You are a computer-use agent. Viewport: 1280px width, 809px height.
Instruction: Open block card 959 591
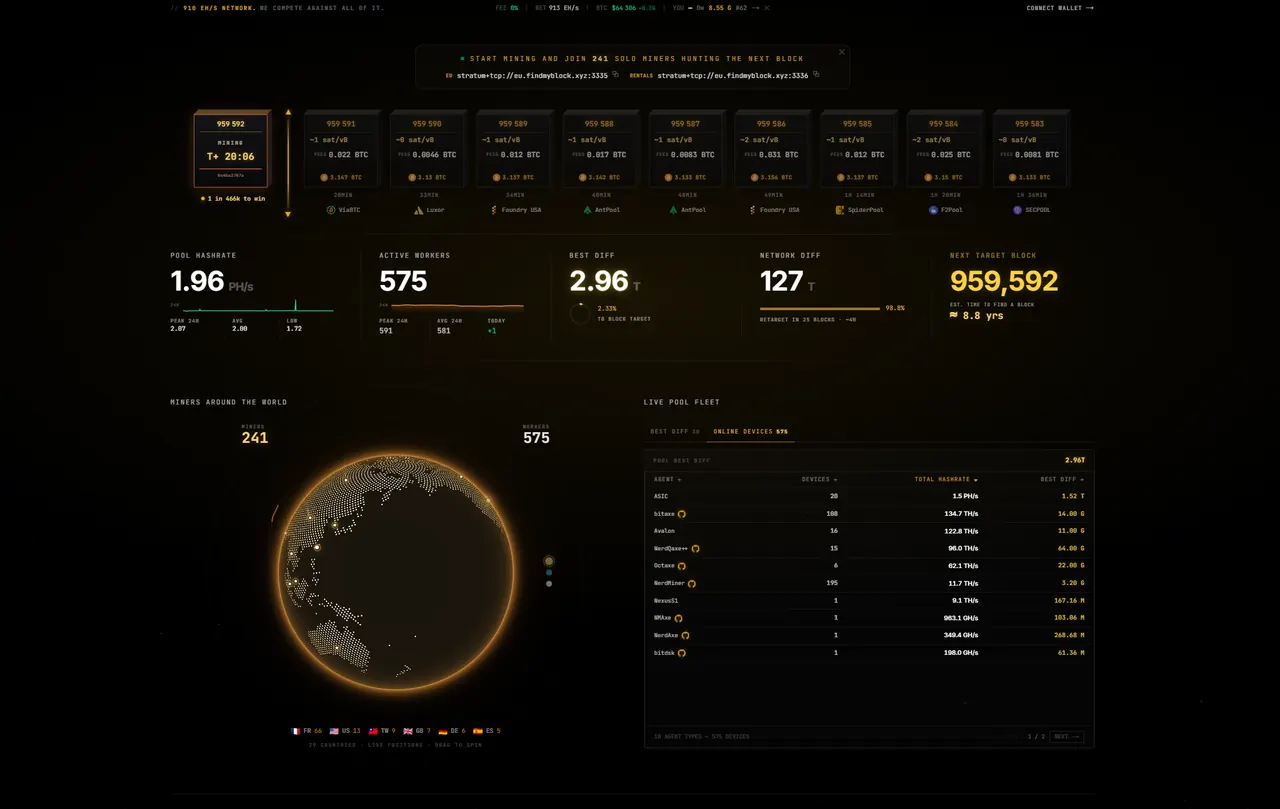(x=341, y=150)
